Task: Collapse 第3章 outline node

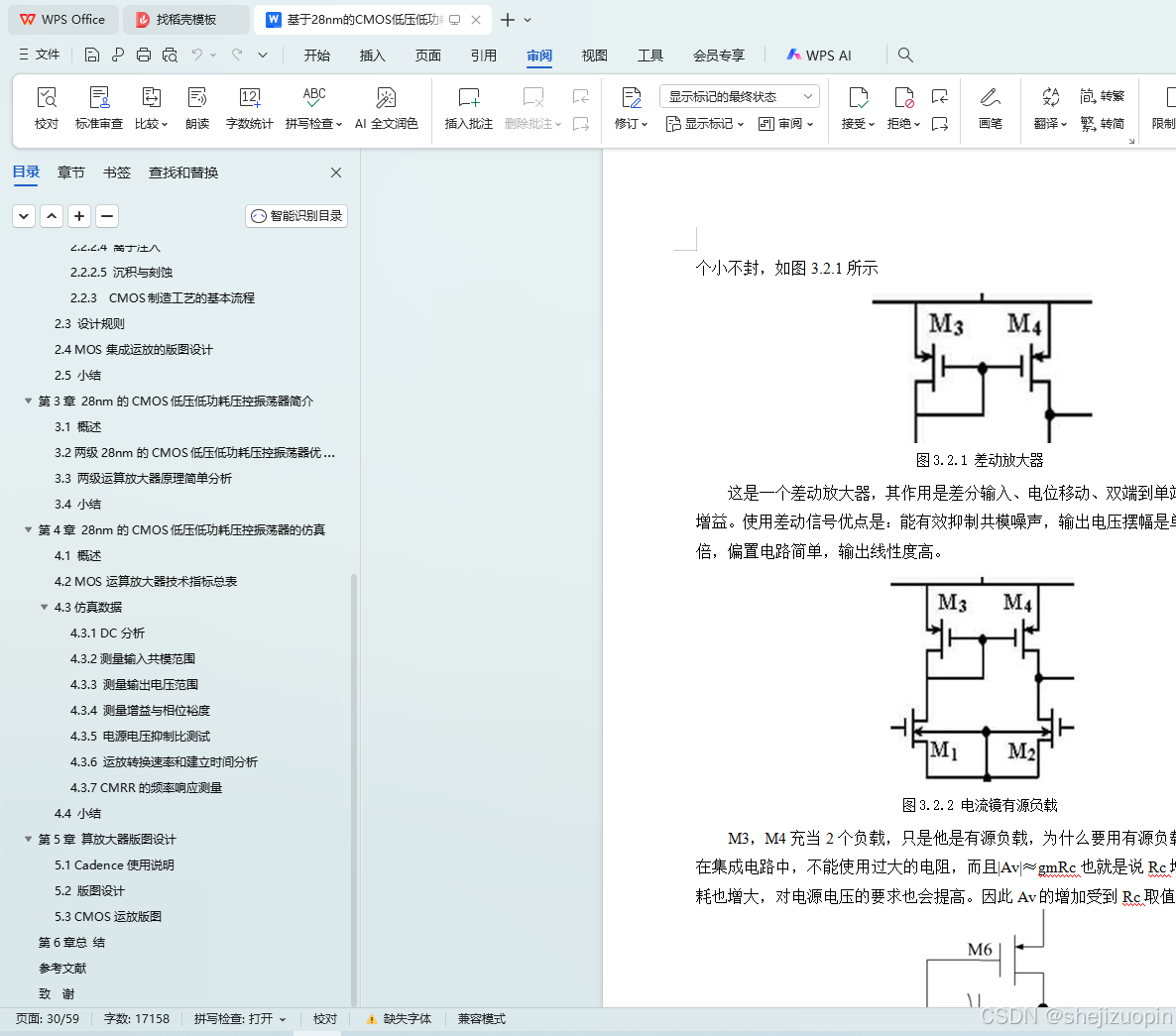Action: (29, 402)
